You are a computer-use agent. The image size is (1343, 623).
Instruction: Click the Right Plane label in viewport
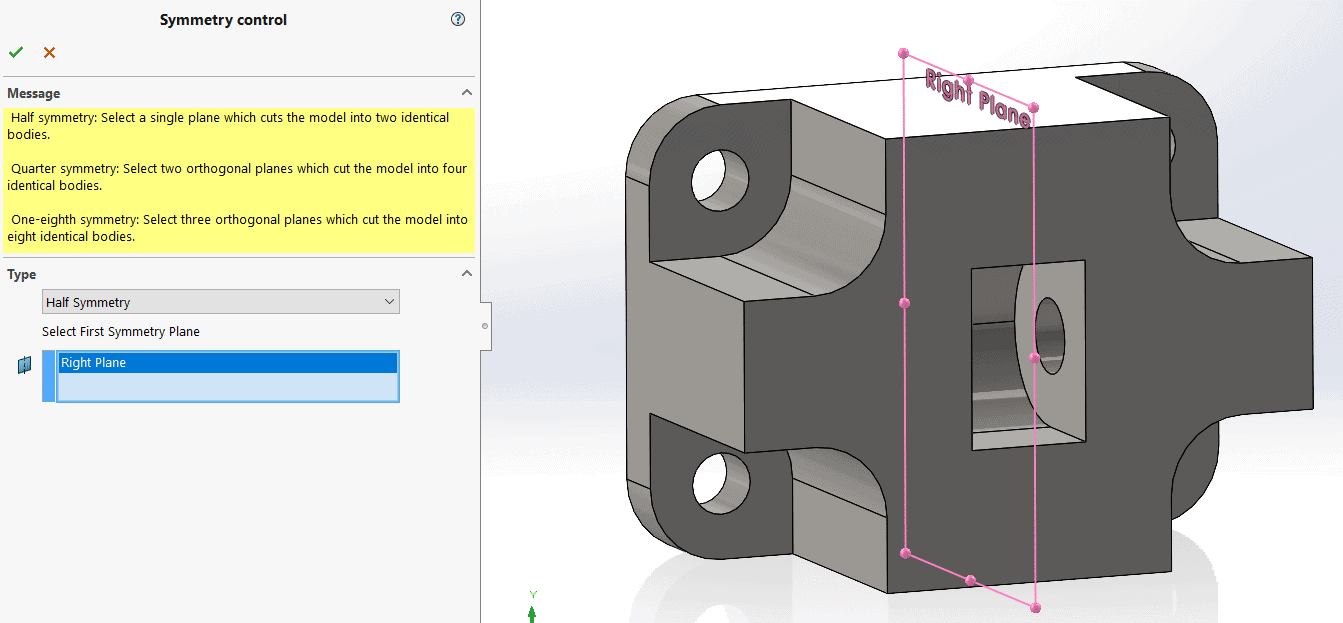(978, 98)
